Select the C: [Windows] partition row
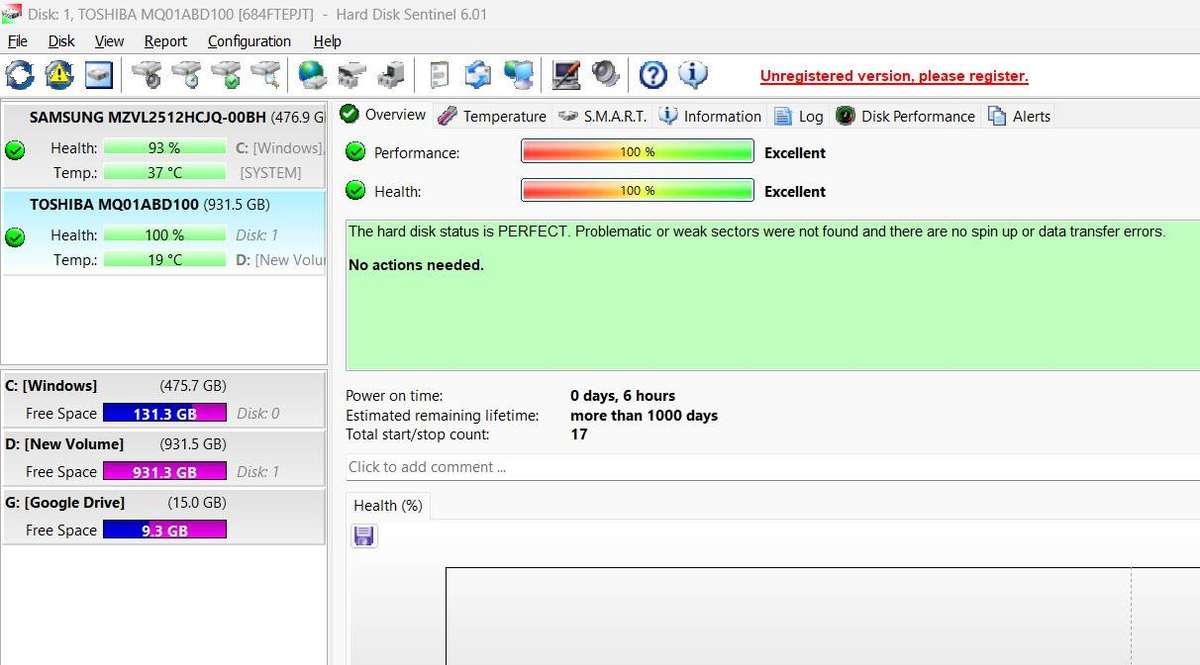The width and height of the screenshot is (1200, 665). (x=164, y=399)
